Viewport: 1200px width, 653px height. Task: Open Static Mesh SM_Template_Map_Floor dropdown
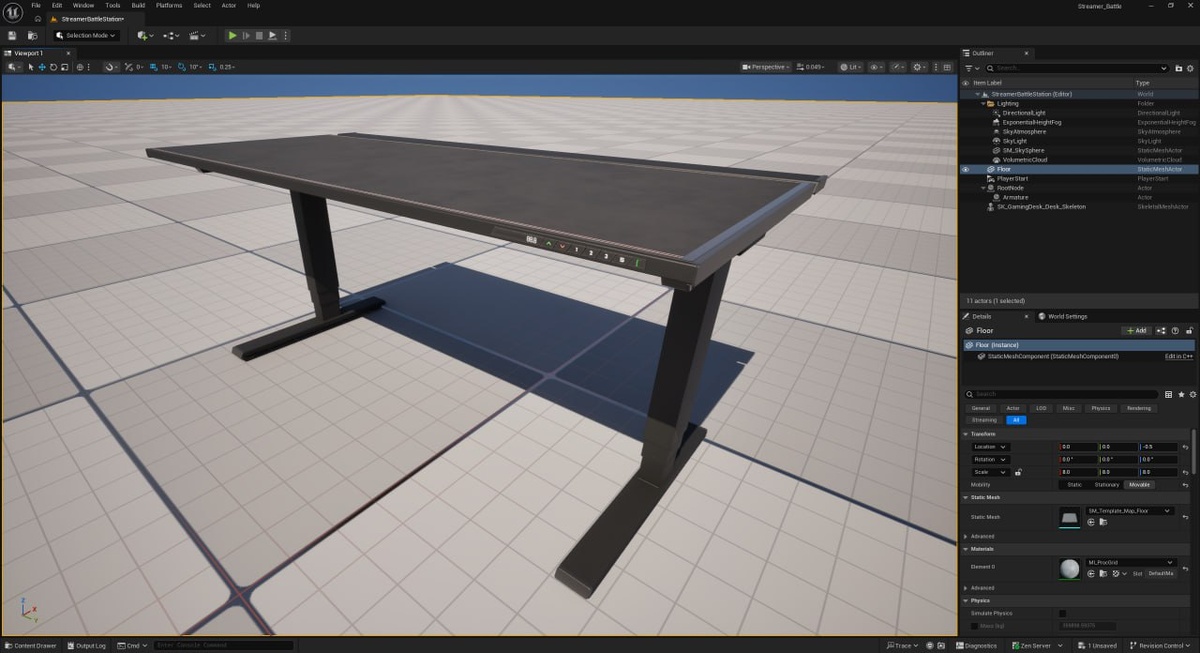(x=1130, y=511)
